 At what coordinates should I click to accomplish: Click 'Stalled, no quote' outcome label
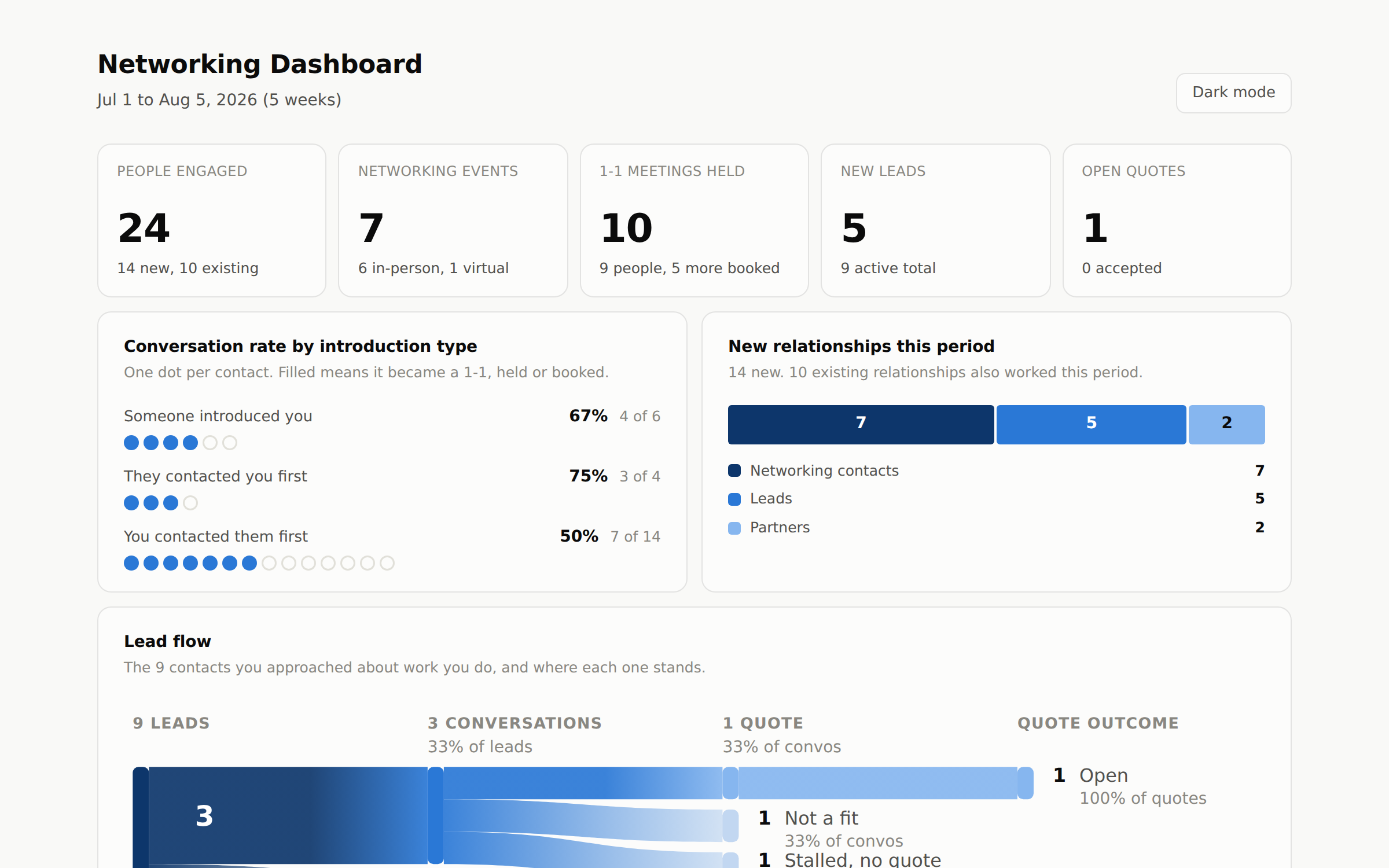[x=862, y=859]
